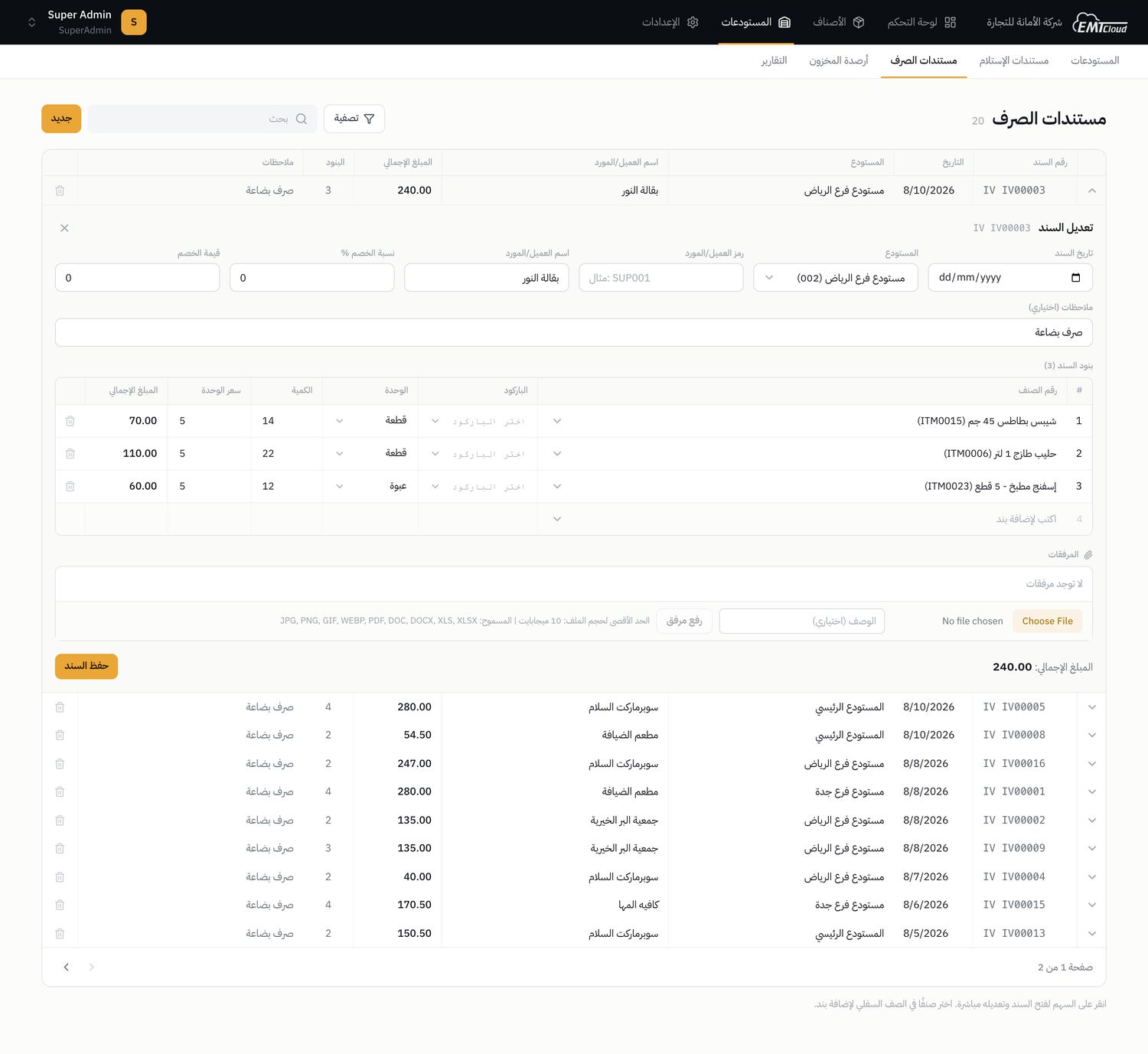Click the Save Document button
This screenshot has width=1148, height=1054.
coord(86,667)
